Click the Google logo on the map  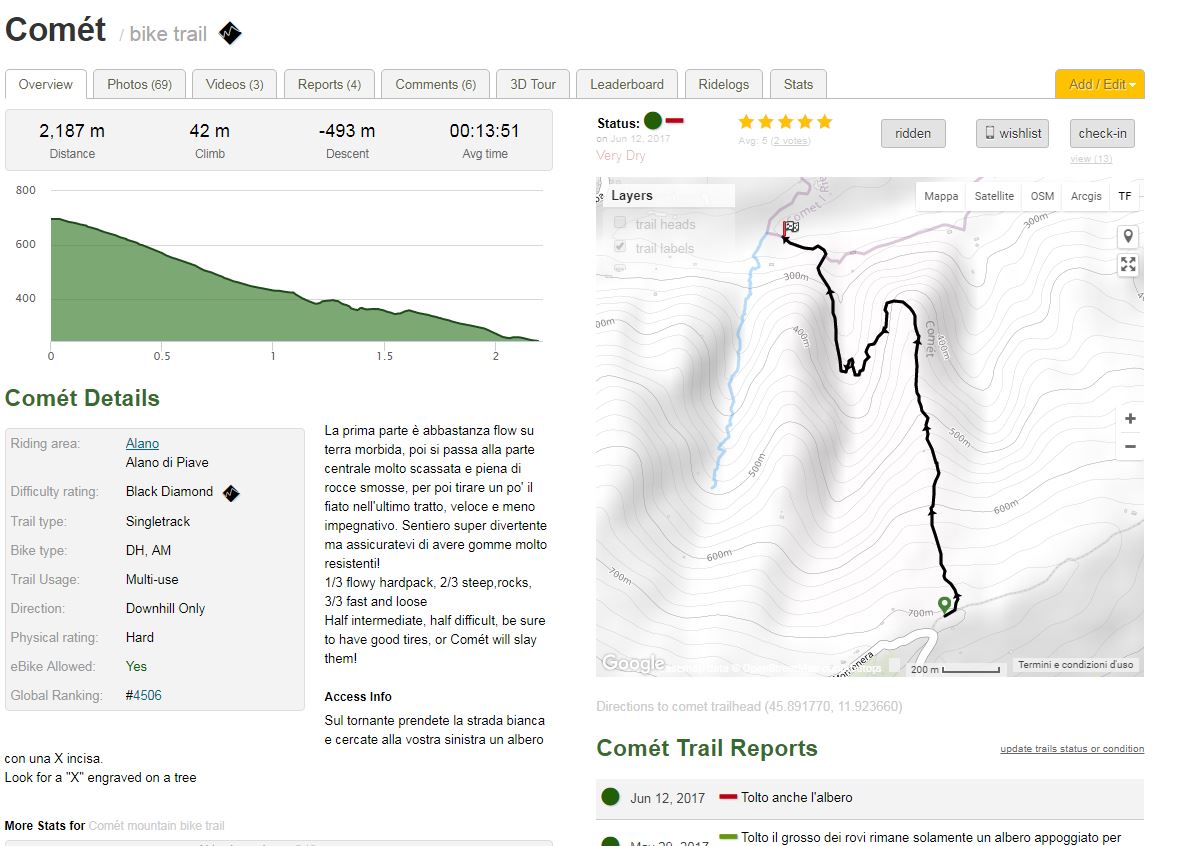(633, 663)
